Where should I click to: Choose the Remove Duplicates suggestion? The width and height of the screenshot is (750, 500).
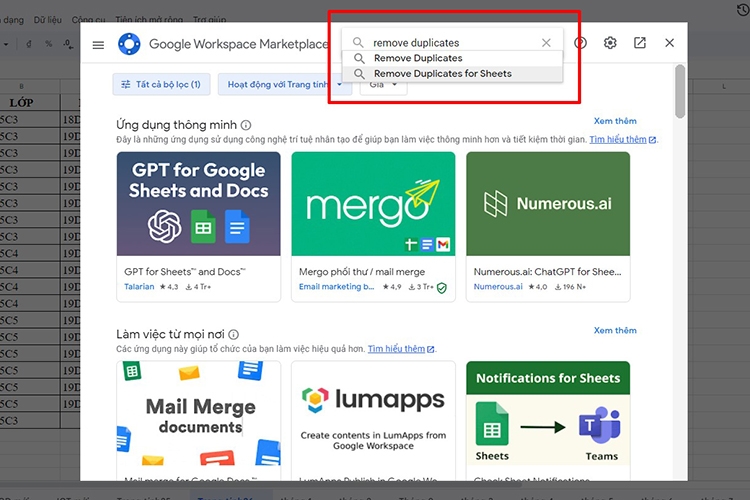click(x=452, y=58)
